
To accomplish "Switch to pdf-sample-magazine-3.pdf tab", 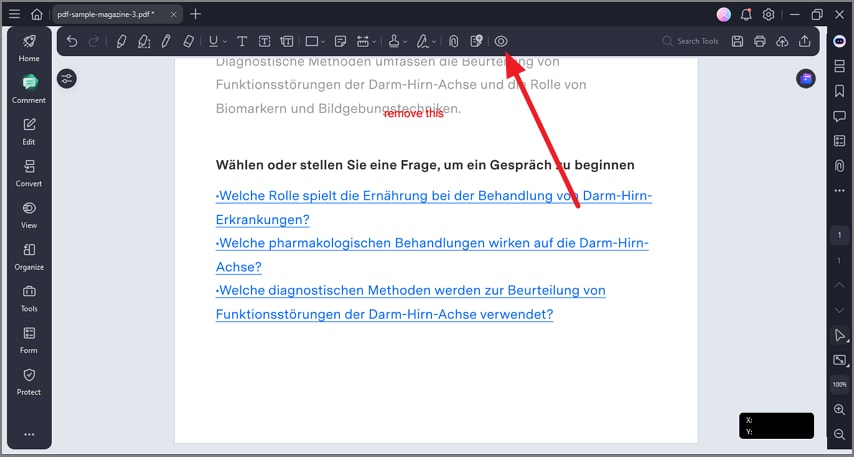I will click(x=106, y=14).
